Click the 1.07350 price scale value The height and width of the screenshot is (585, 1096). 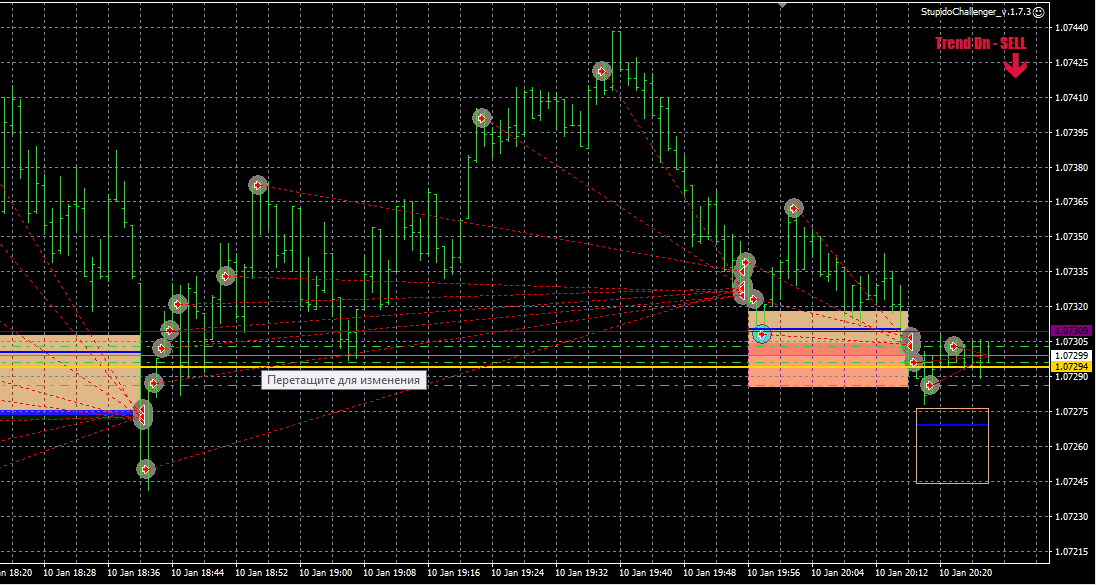click(1072, 237)
